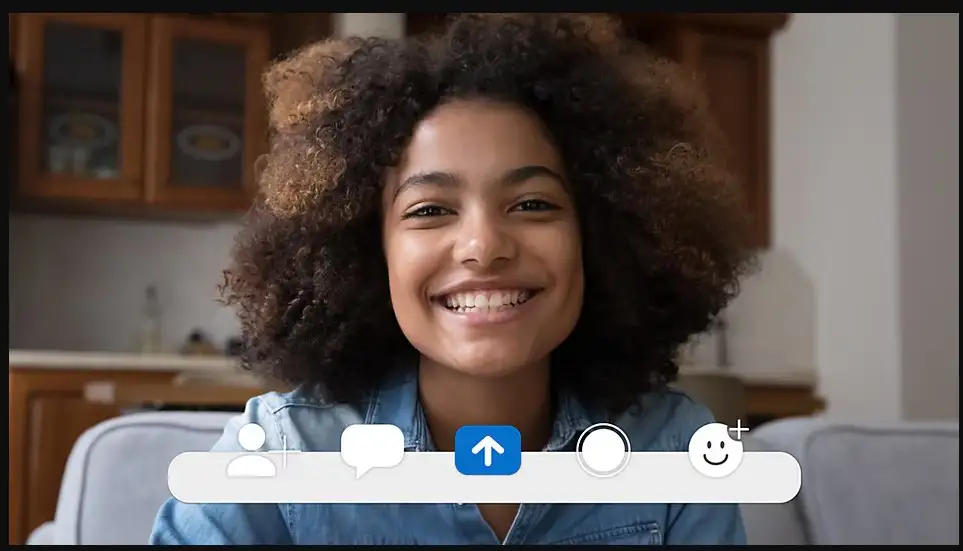Open the chat speech bubble icon
963x551 pixels.
[372, 450]
